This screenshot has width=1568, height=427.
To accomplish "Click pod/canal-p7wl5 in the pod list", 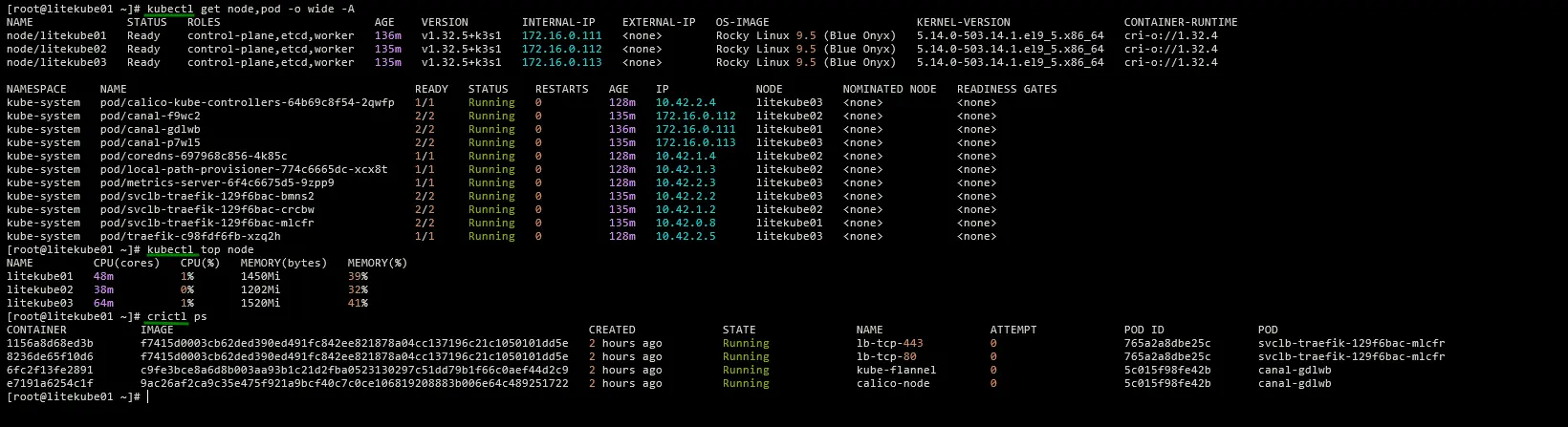I will (x=150, y=142).
